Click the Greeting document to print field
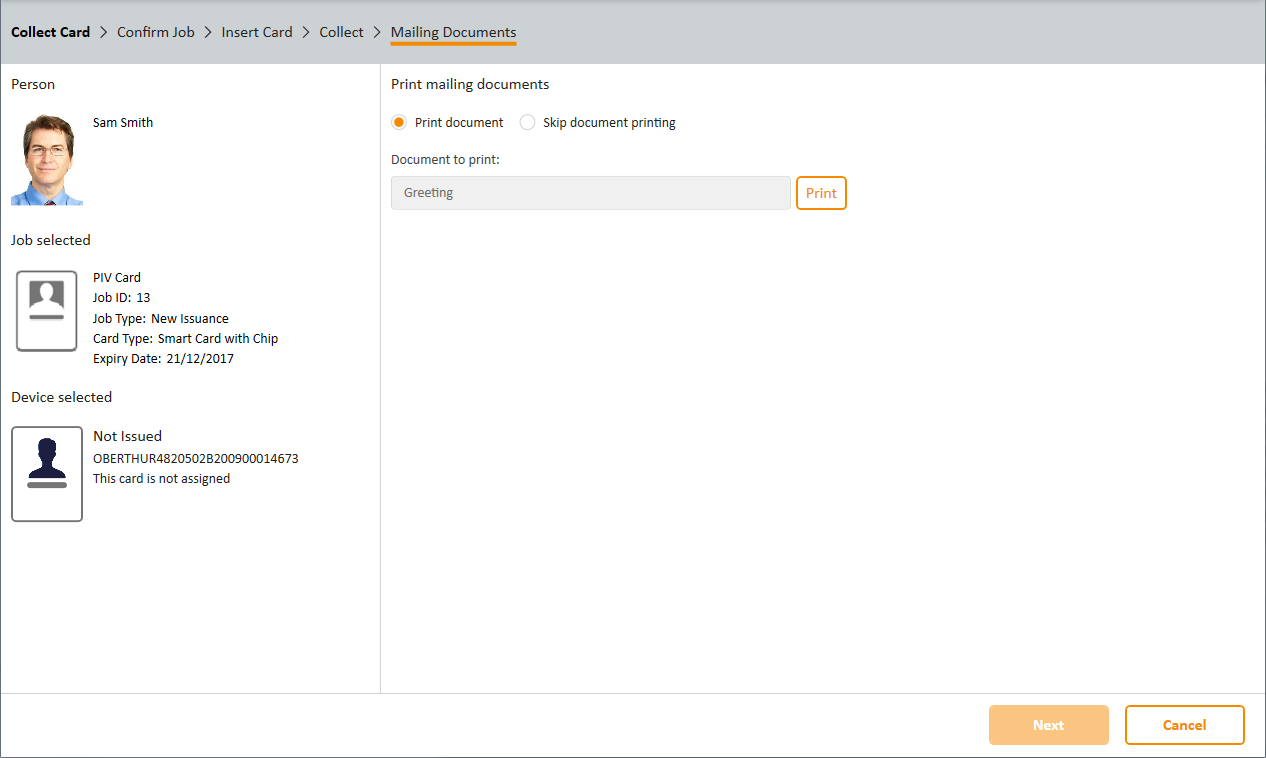The width and height of the screenshot is (1266, 758). tap(590, 193)
